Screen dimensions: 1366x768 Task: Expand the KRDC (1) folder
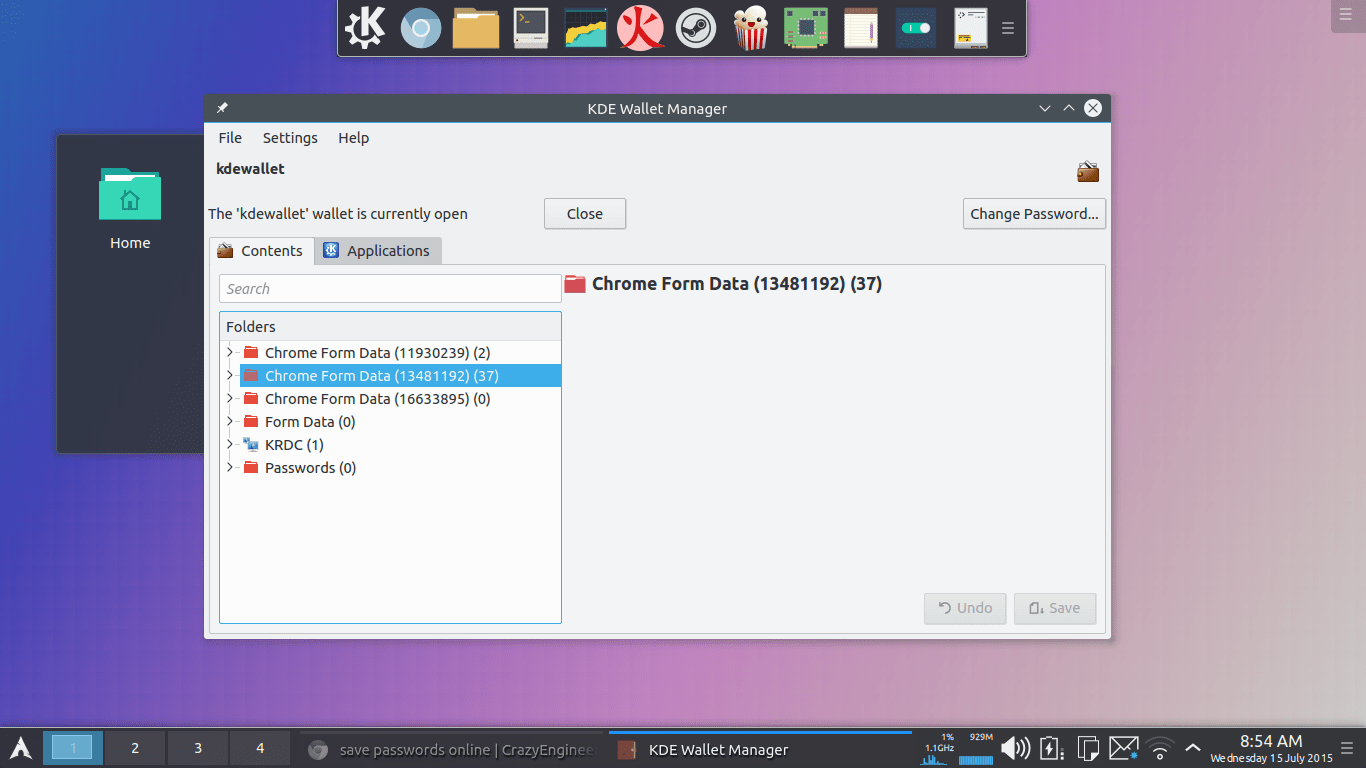tap(230, 444)
